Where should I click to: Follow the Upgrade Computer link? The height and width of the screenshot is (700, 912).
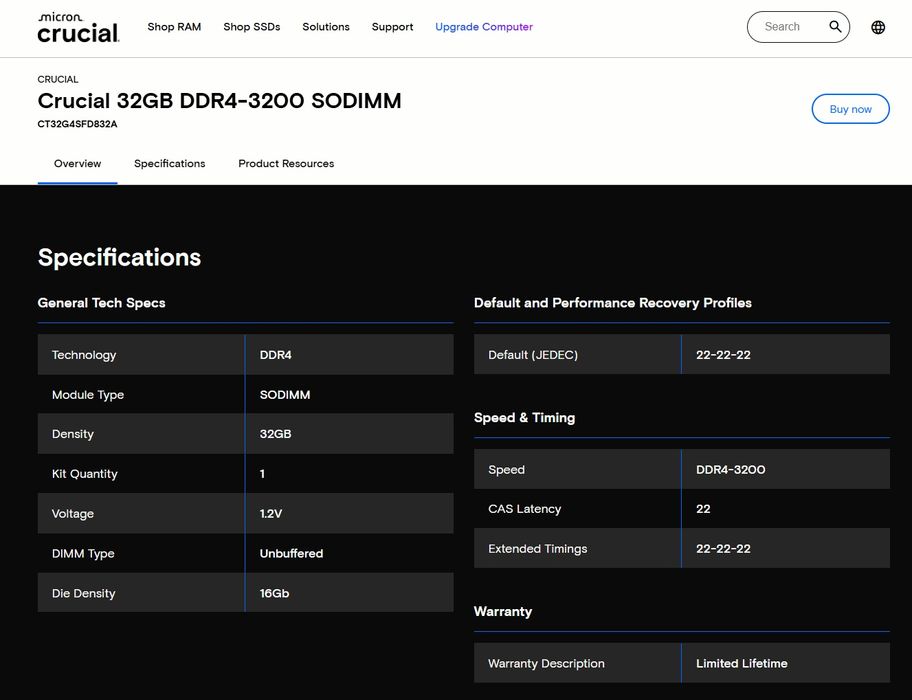click(484, 27)
